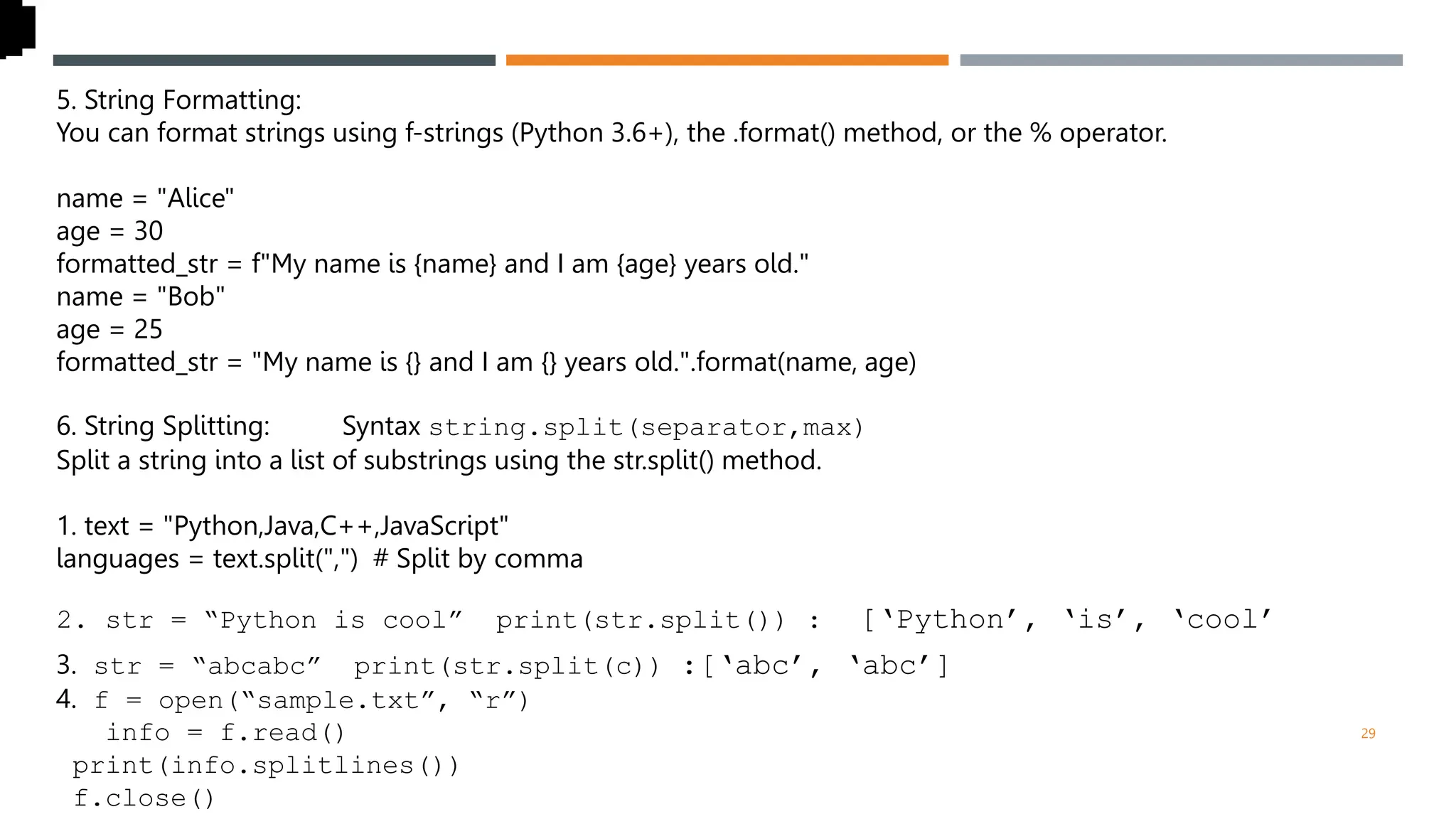Click the light gray bar at top right

1181,60
